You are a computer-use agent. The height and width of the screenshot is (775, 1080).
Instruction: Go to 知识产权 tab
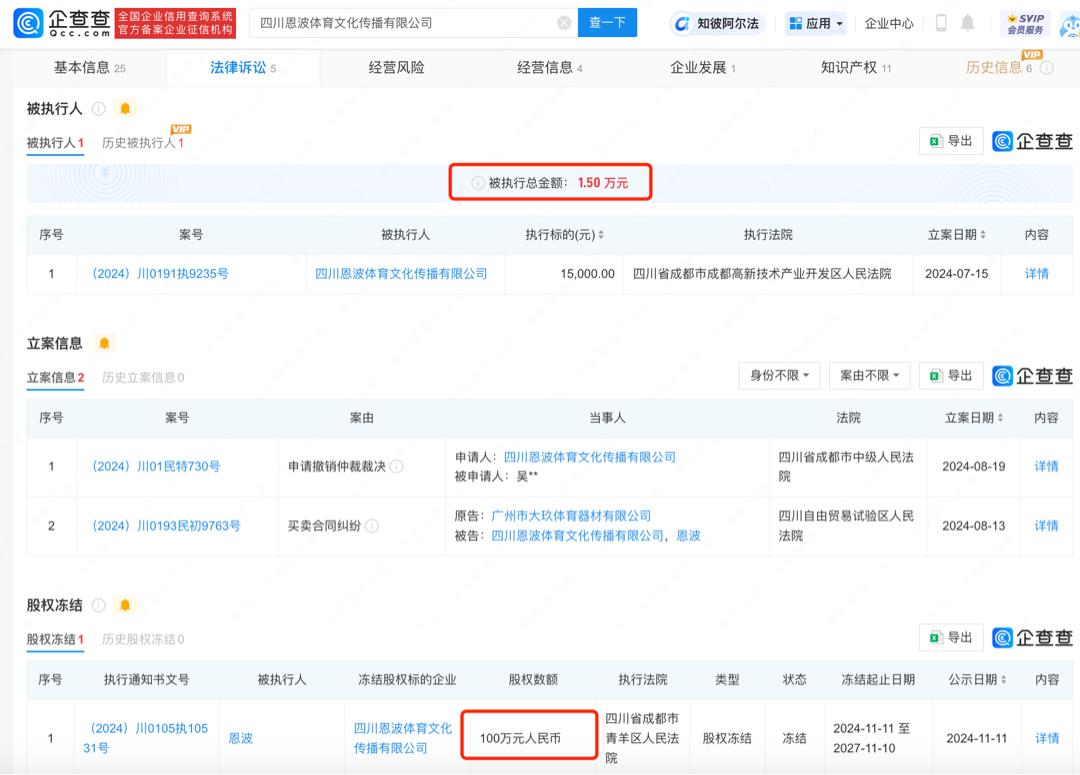[855, 68]
